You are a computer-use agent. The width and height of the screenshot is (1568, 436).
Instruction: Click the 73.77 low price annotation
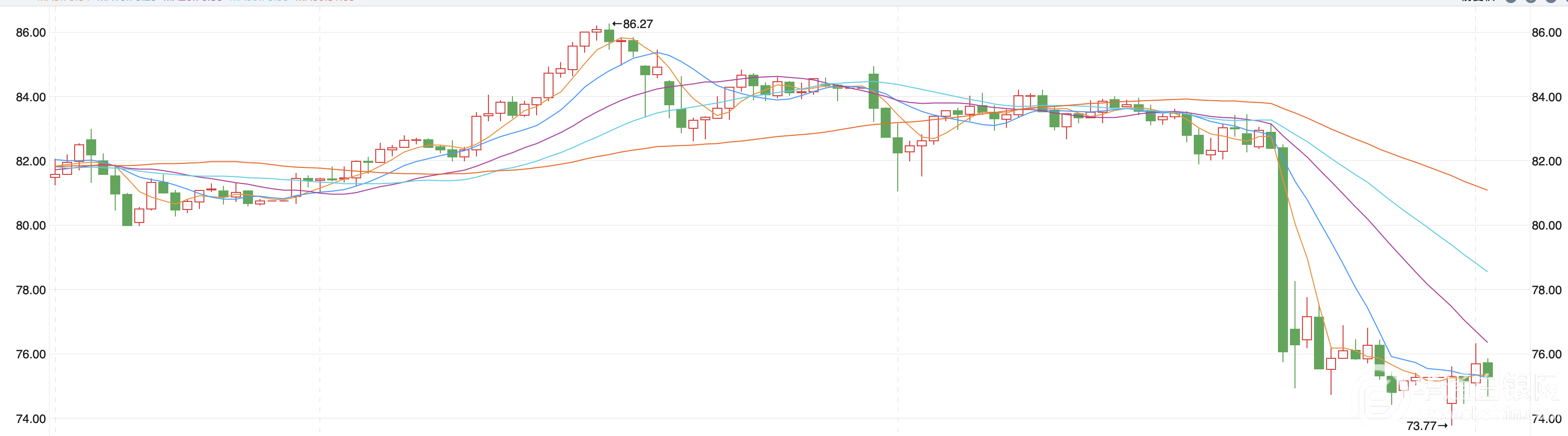click(x=1421, y=425)
